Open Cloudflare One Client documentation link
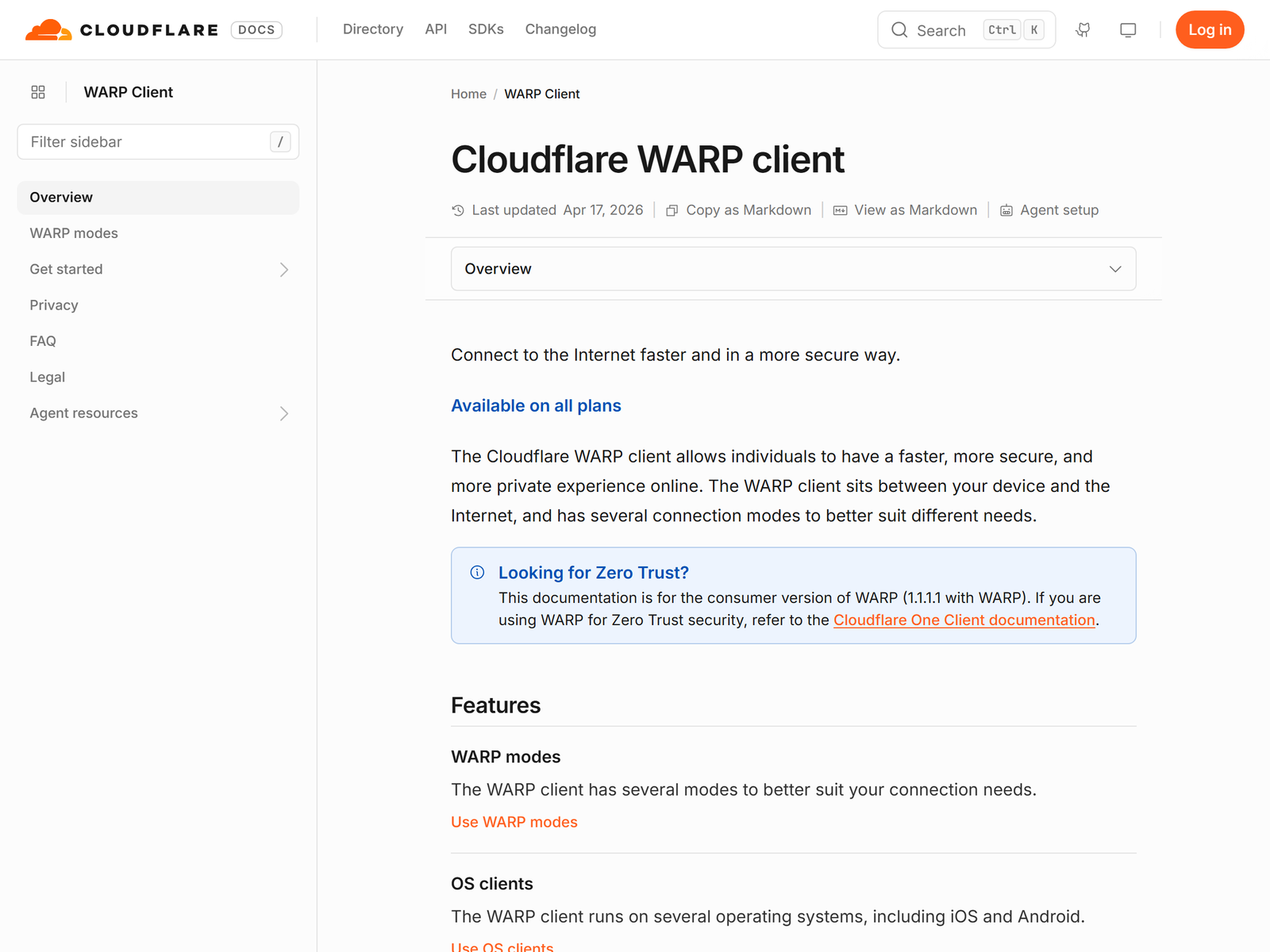The height and width of the screenshot is (952, 1270). point(964,620)
